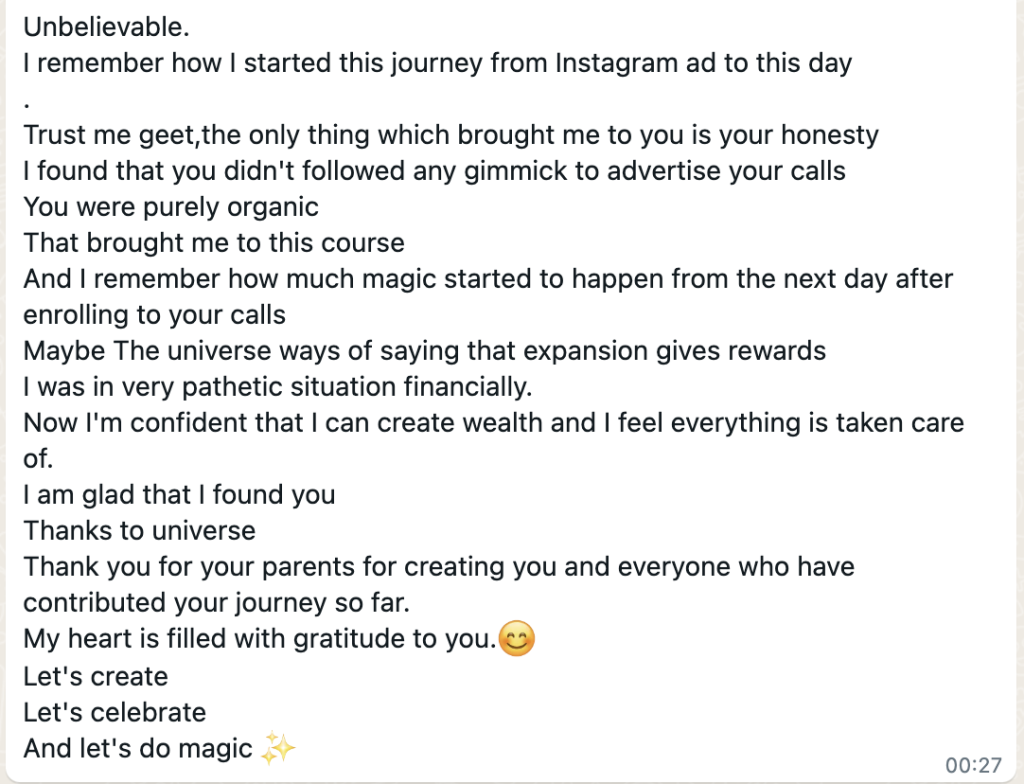Viewport: 1024px width, 784px height.
Task: Click the sparkles emoji after magic
Action: [x=278, y=749]
